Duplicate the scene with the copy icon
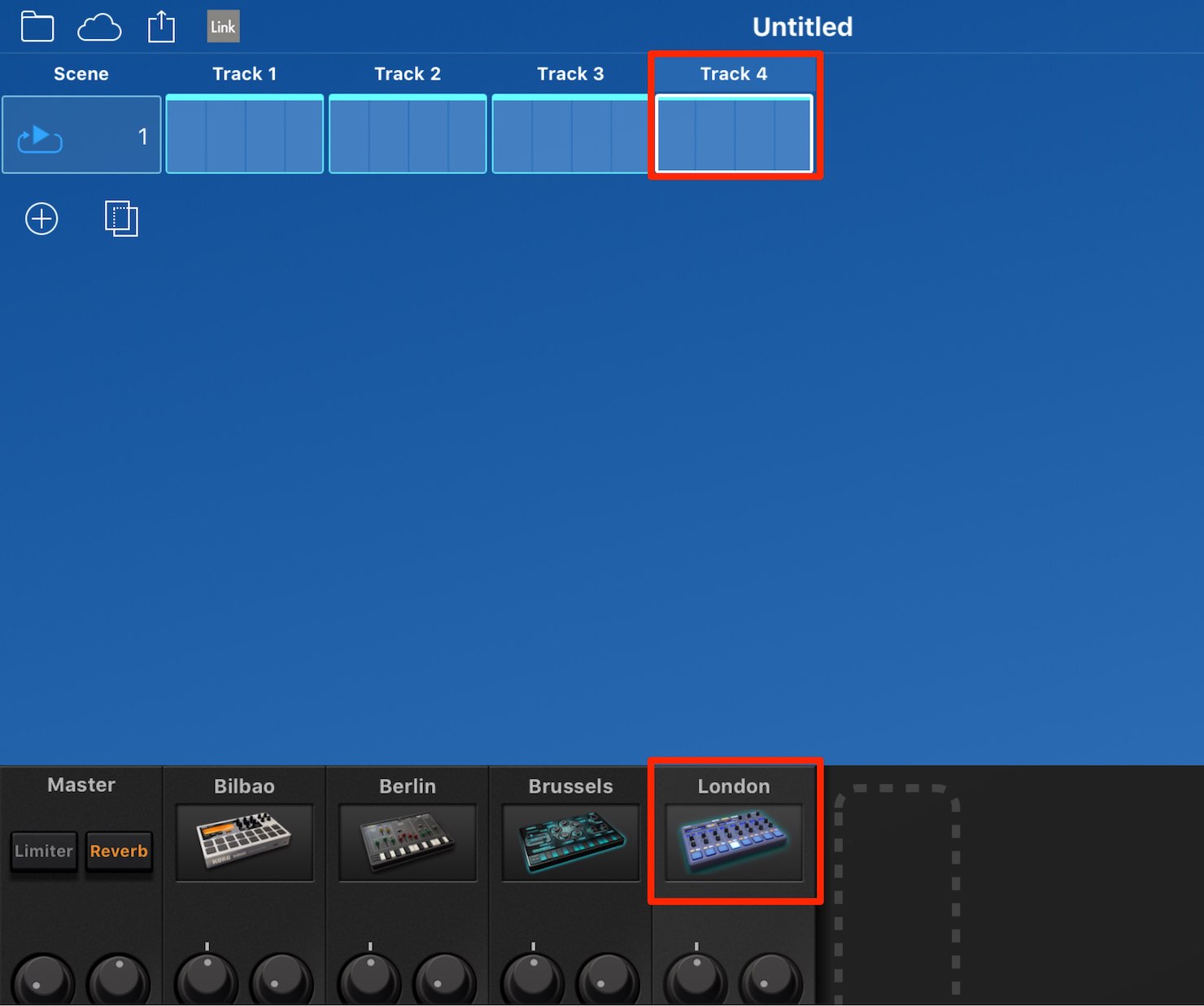1204x1006 pixels. click(121, 218)
